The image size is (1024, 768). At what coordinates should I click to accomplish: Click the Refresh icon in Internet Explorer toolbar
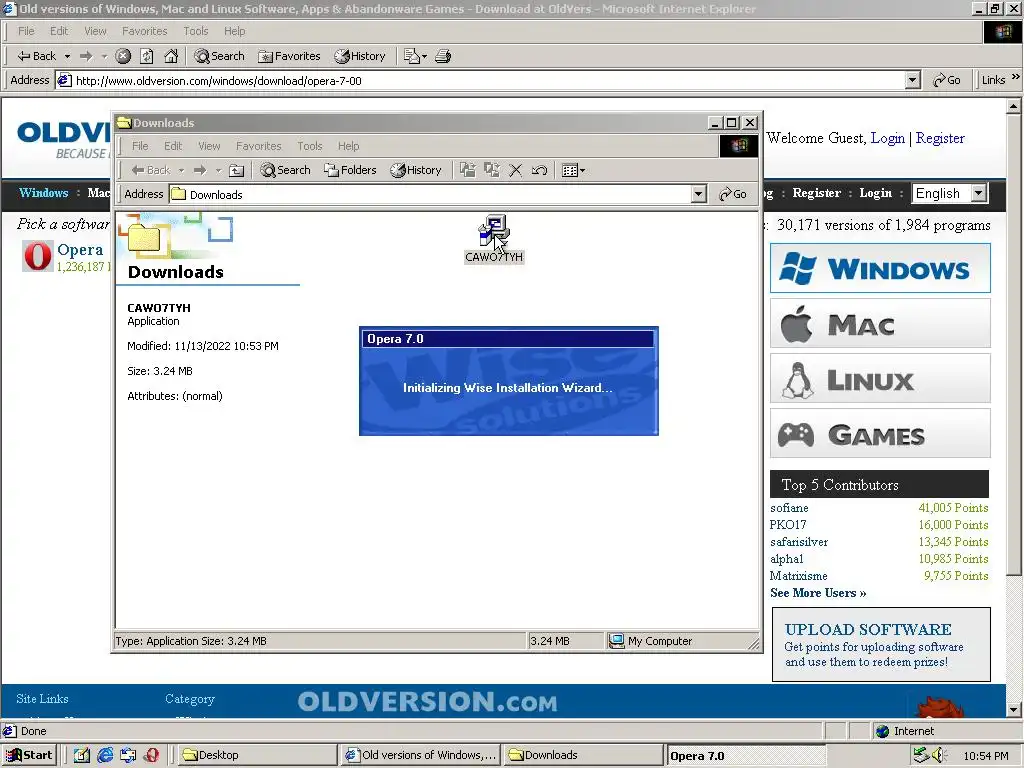(x=147, y=56)
